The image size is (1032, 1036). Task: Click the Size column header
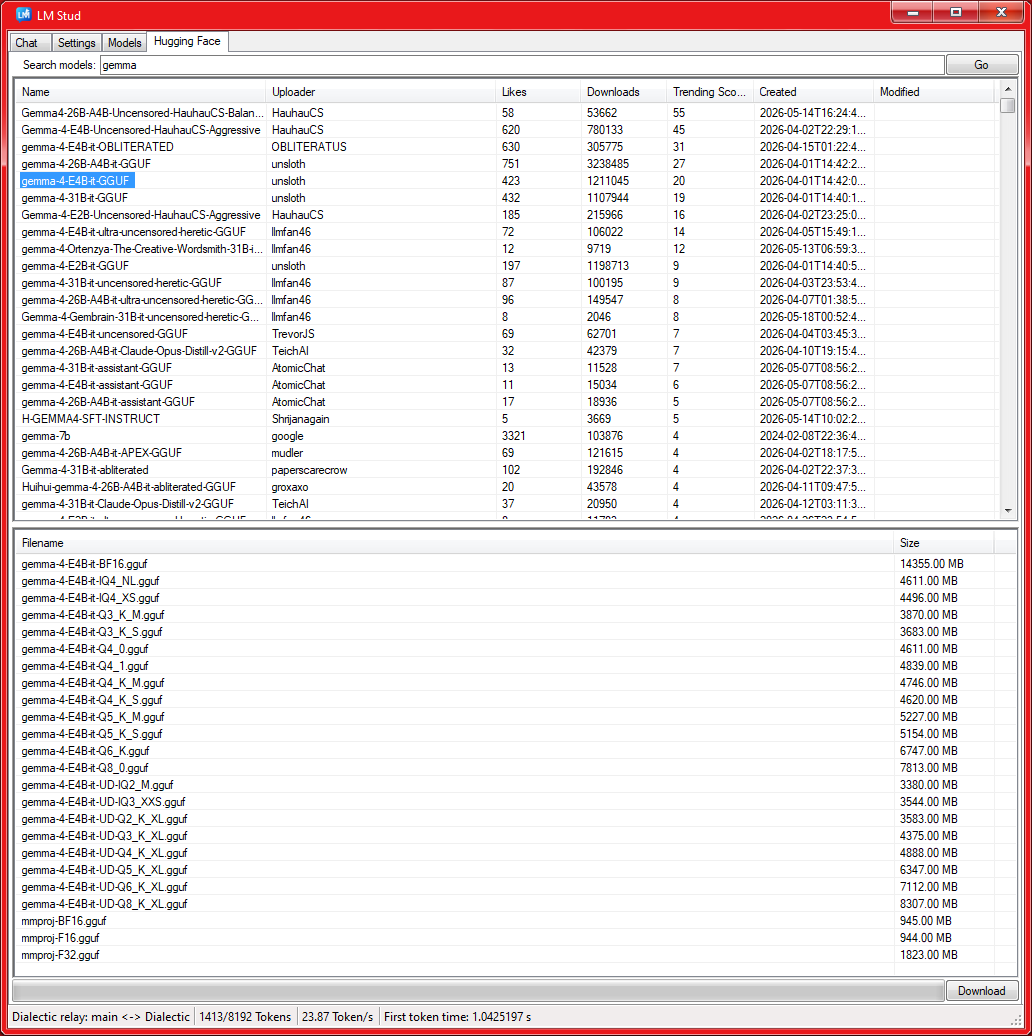(x=943, y=543)
